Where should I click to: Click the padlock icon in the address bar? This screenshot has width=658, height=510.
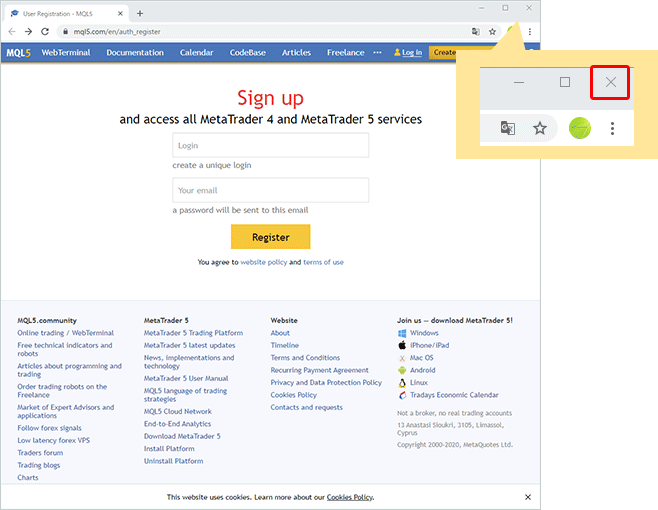(x=65, y=31)
